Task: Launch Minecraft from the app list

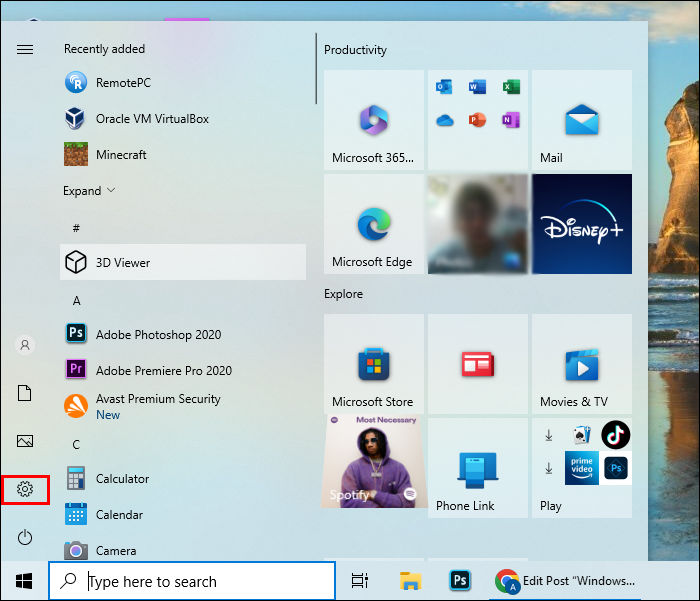Action: [183, 154]
